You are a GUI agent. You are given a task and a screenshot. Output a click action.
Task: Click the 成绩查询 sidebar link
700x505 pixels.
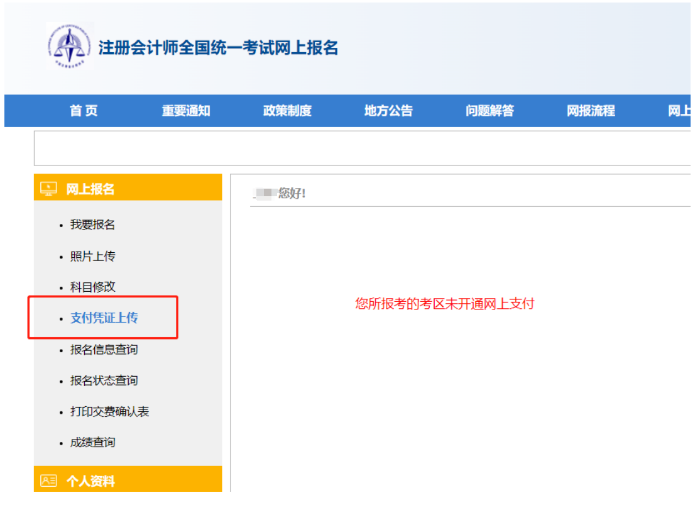tap(92, 442)
